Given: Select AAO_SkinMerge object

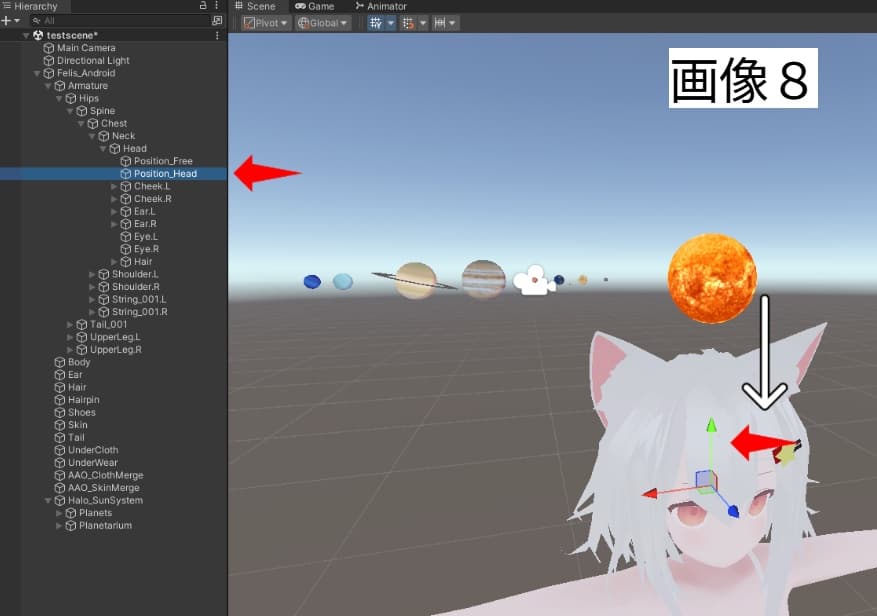Looking at the screenshot, I should point(103,488).
